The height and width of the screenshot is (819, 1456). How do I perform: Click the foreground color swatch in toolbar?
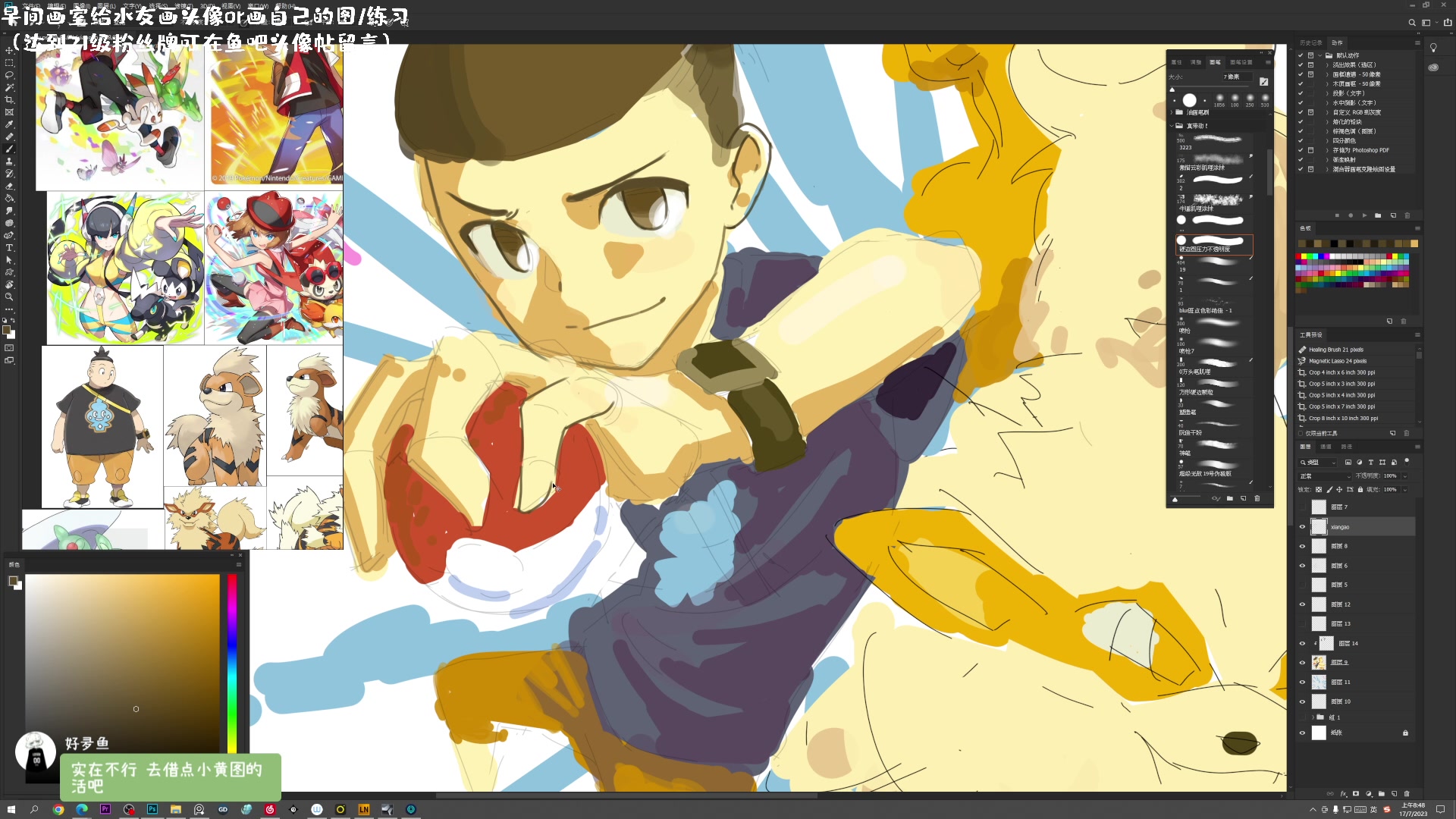click(7, 330)
